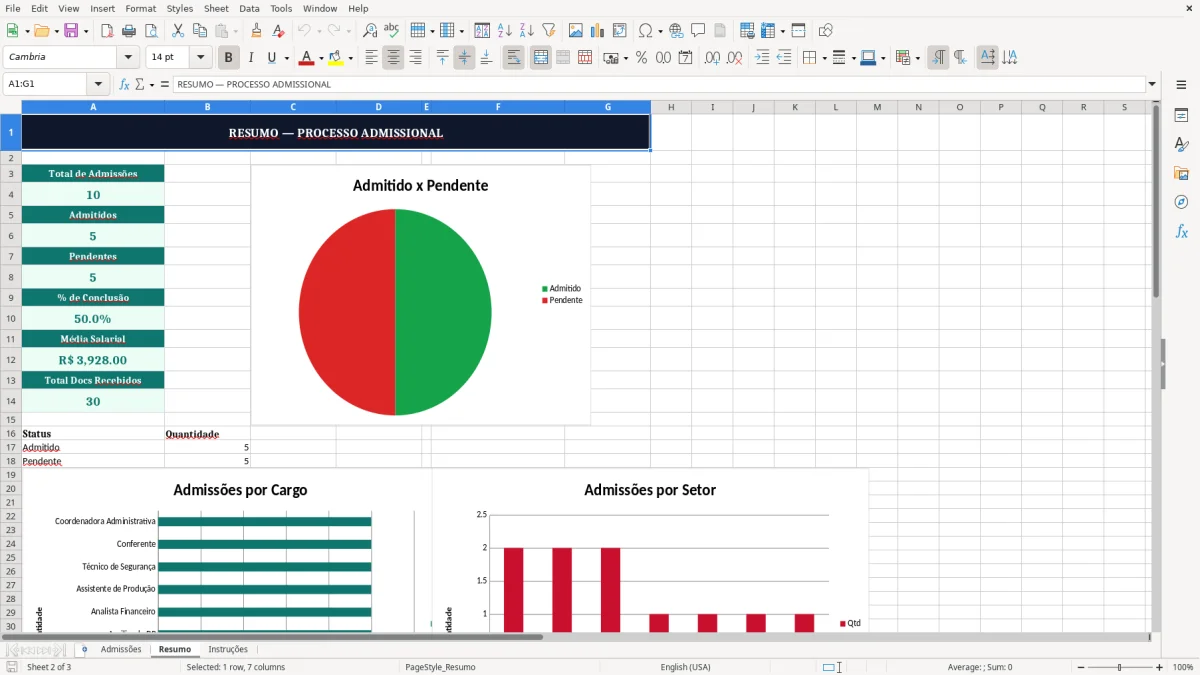The width and height of the screenshot is (1200, 675).
Task: Open sidebar Styles panel icon
Action: [x=1181, y=145]
